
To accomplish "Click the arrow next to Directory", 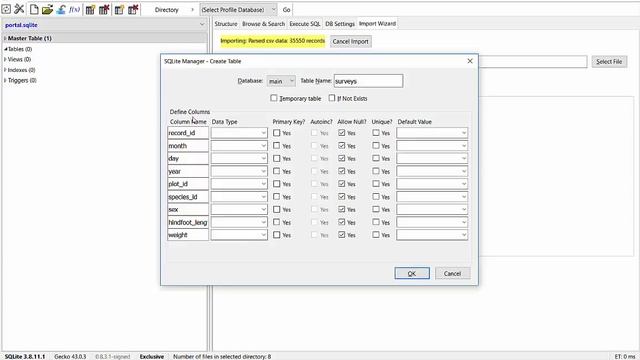I will coord(192,9).
